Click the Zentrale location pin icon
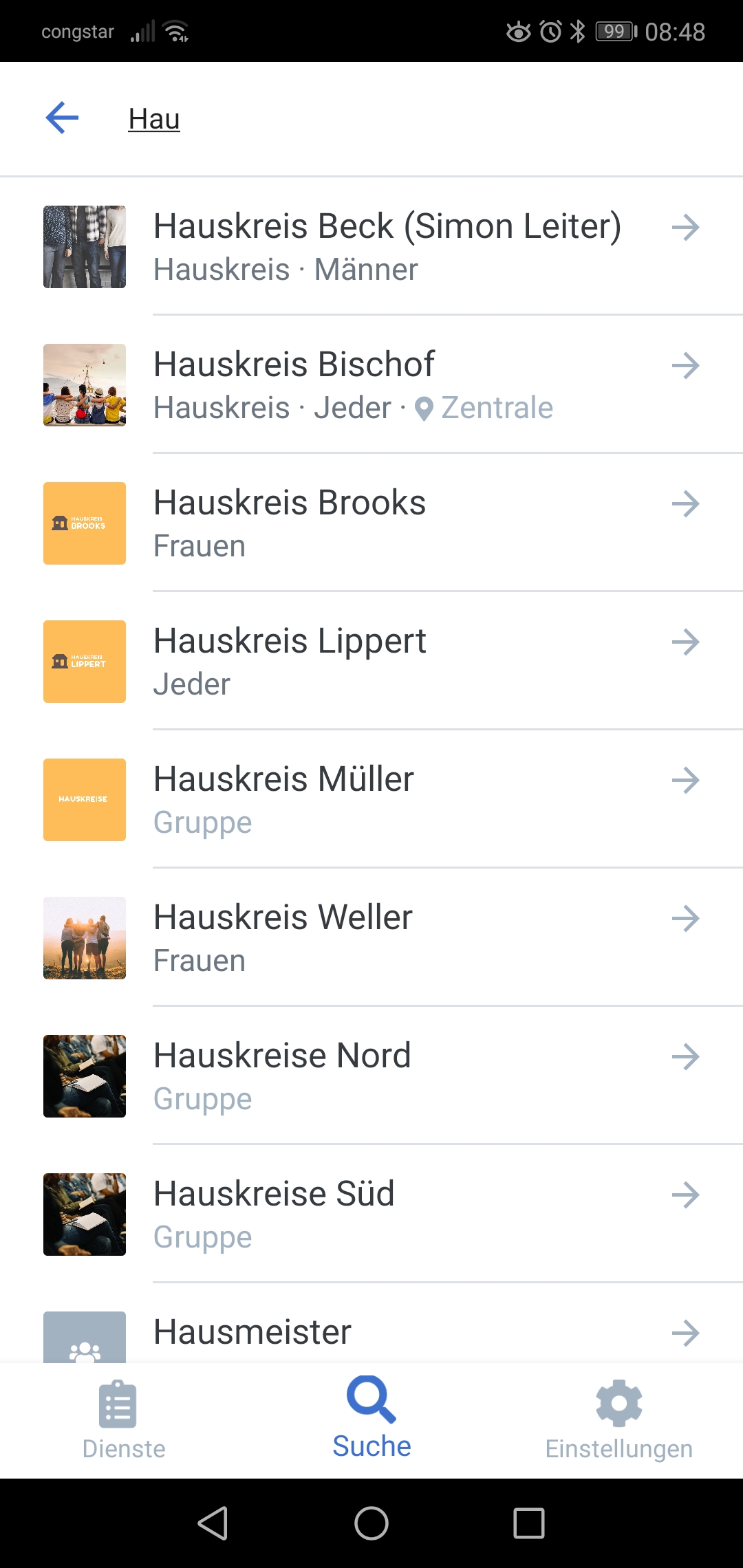Screen dimensions: 743x1568 [x=424, y=409]
